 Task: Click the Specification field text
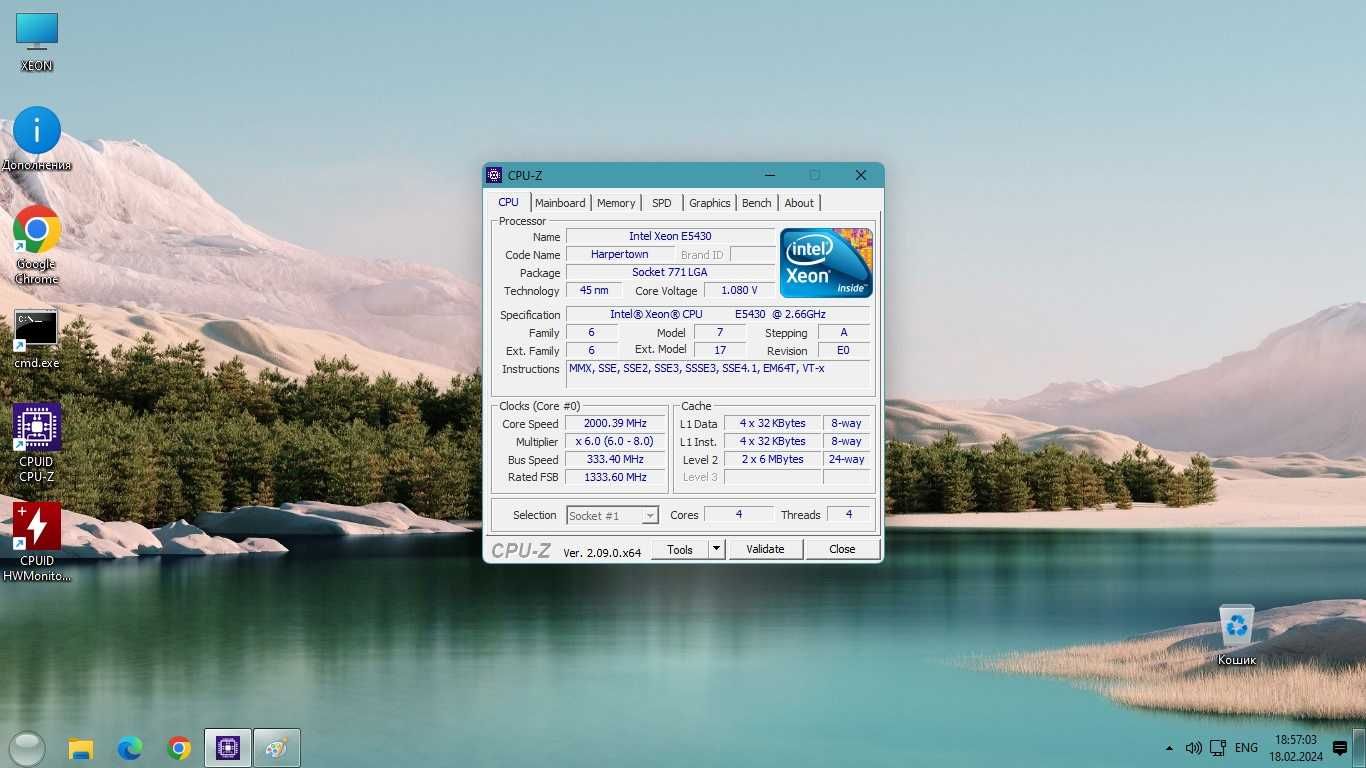tap(718, 315)
